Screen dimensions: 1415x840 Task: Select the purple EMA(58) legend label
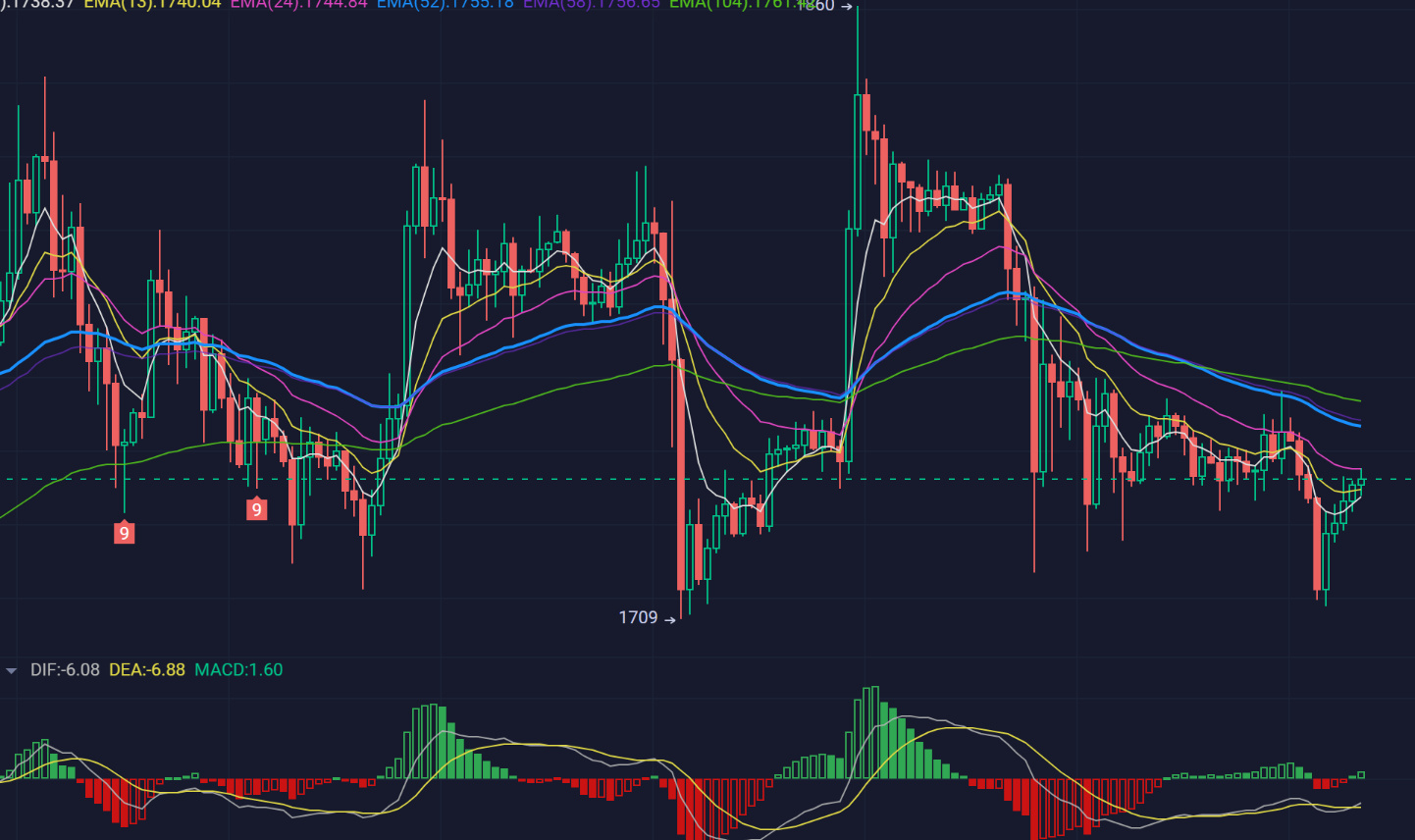[592, 4]
